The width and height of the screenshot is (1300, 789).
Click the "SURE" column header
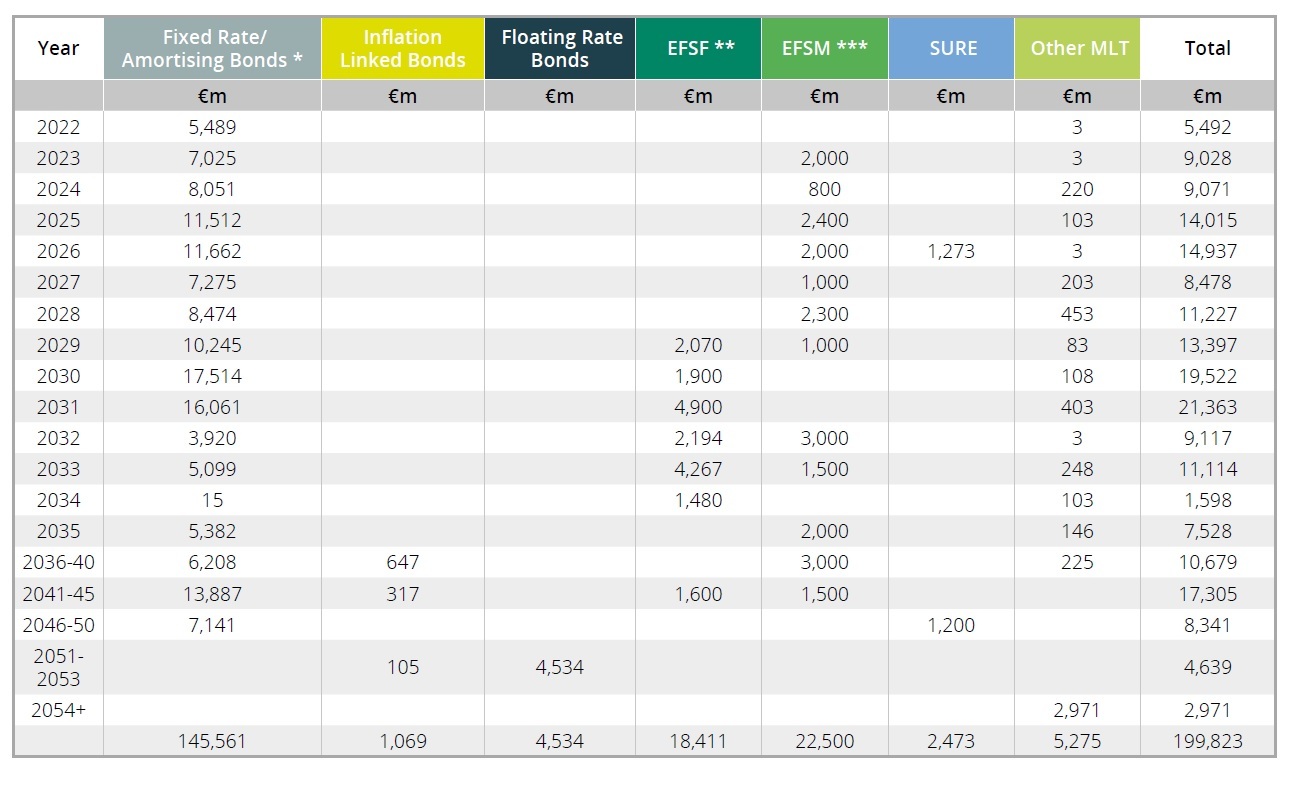pyautogui.click(x=951, y=48)
